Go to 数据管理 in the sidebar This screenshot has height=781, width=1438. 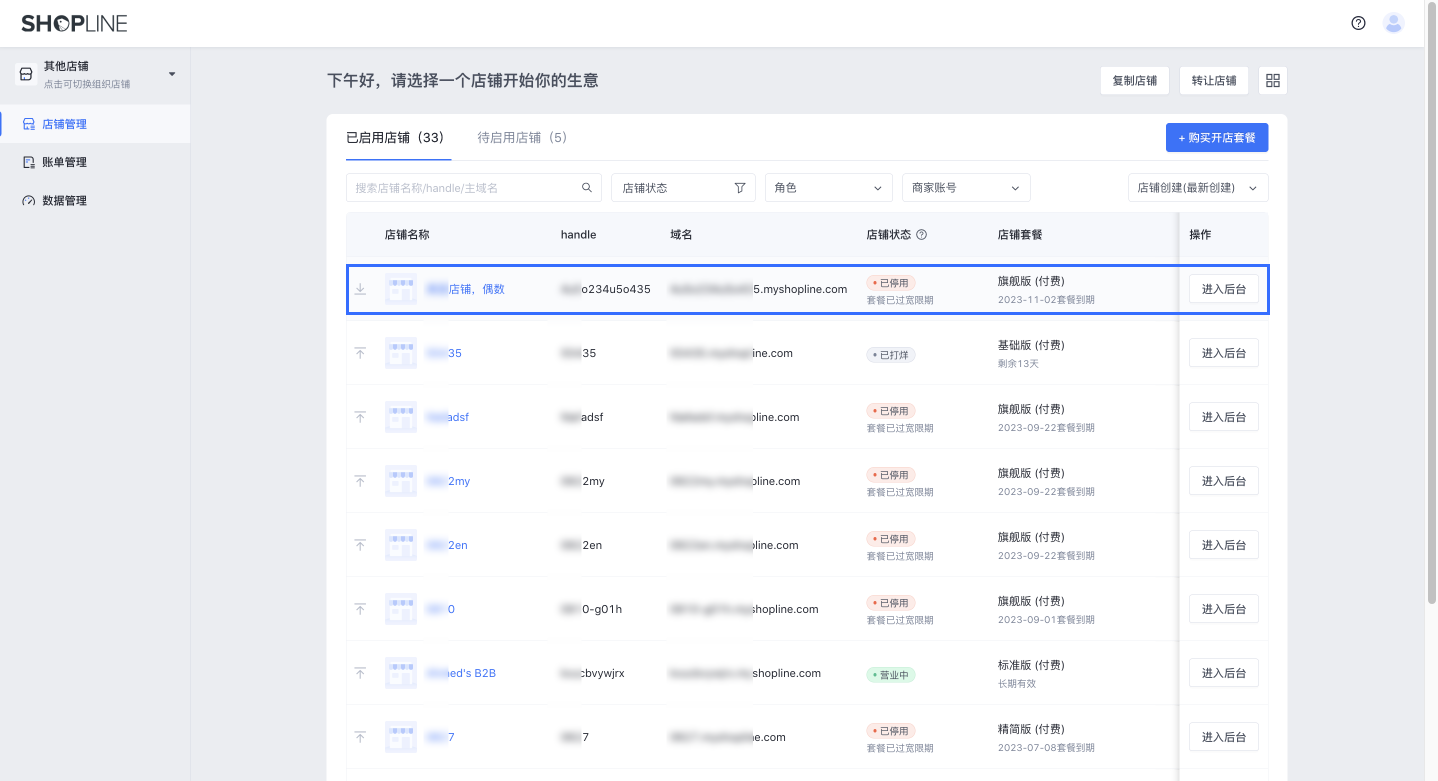pos(64,200)
